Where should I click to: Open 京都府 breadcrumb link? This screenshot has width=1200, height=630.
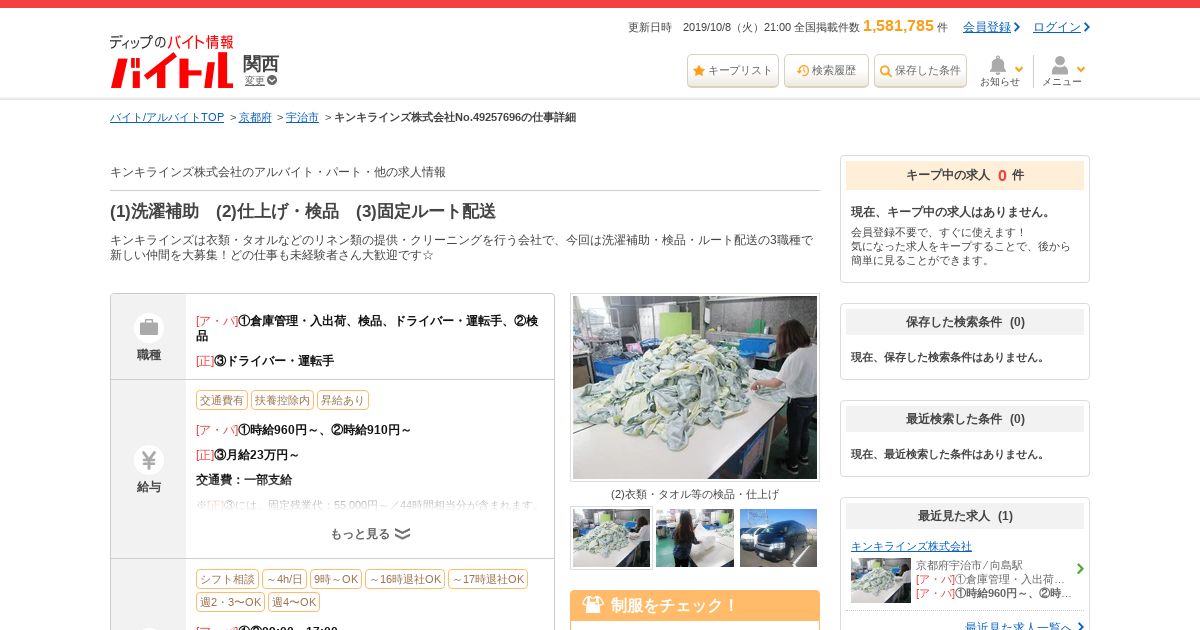coord(255,117)
